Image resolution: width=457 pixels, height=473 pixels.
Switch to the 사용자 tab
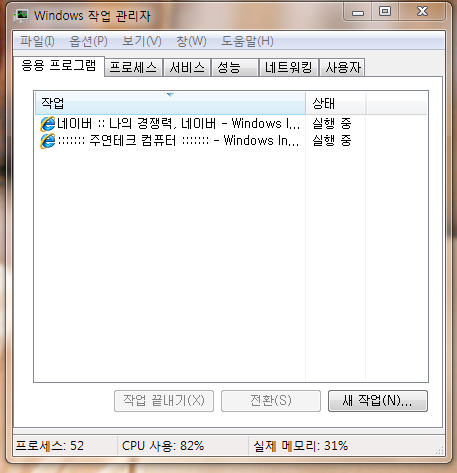(x=342, y=68)
